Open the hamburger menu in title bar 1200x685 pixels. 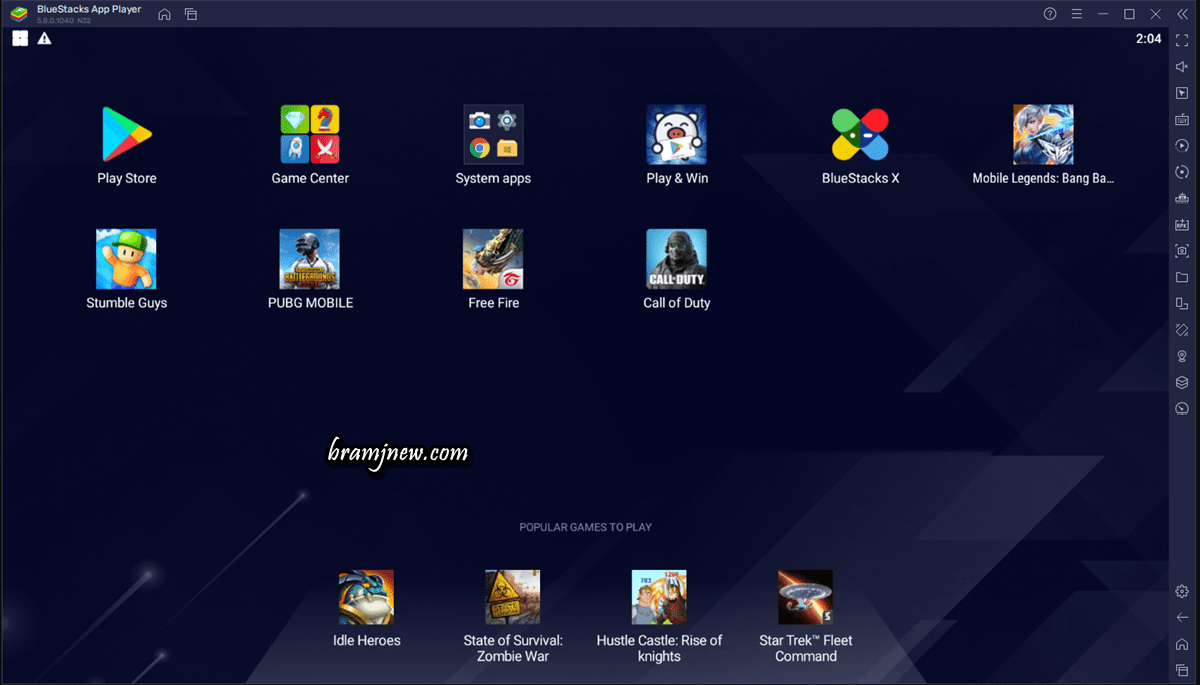click(1077, 14)
